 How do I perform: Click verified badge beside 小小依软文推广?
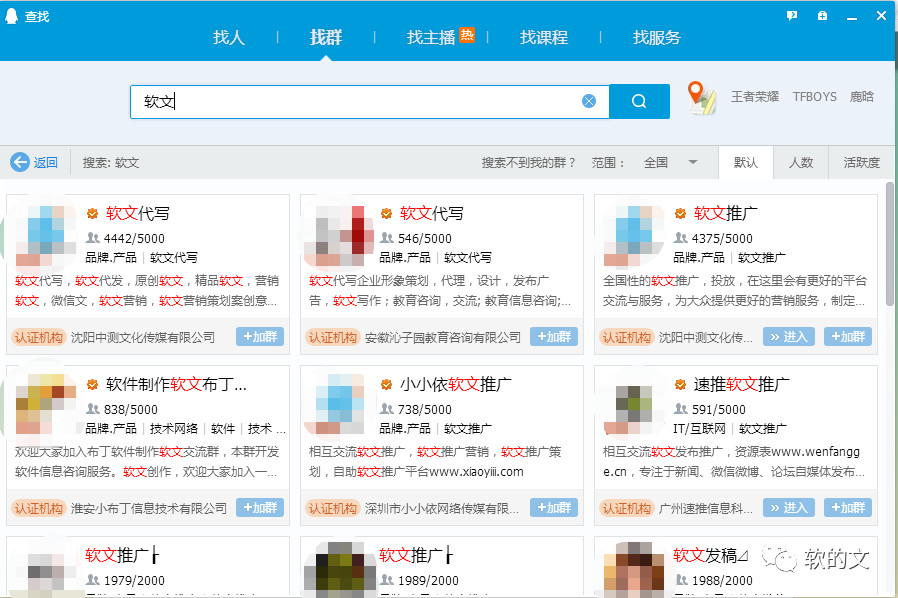(387, 384)
